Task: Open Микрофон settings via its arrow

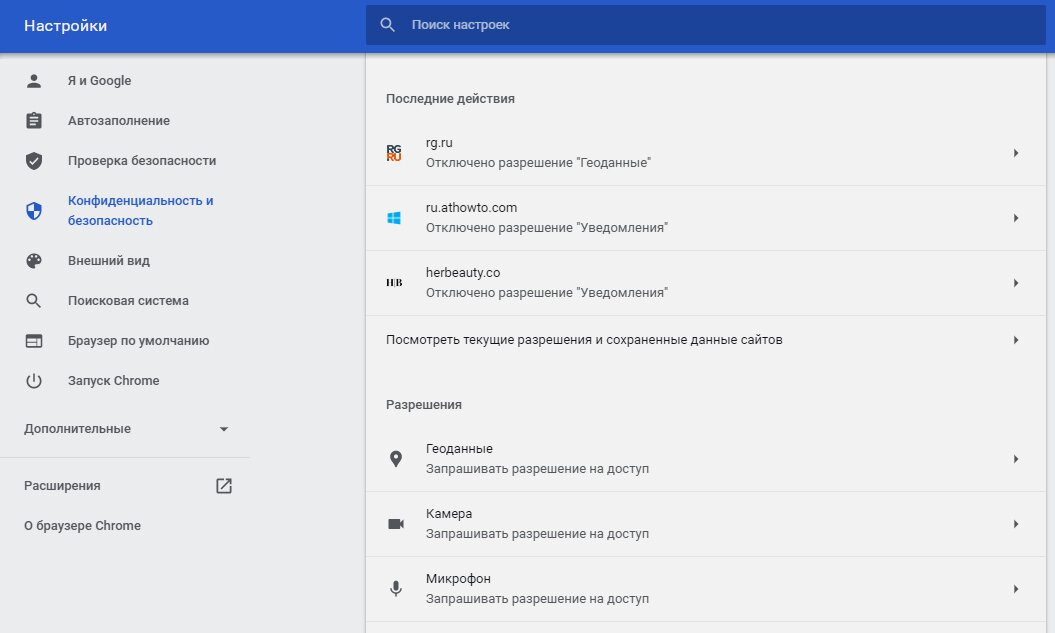Action: tap(1016, 589)
